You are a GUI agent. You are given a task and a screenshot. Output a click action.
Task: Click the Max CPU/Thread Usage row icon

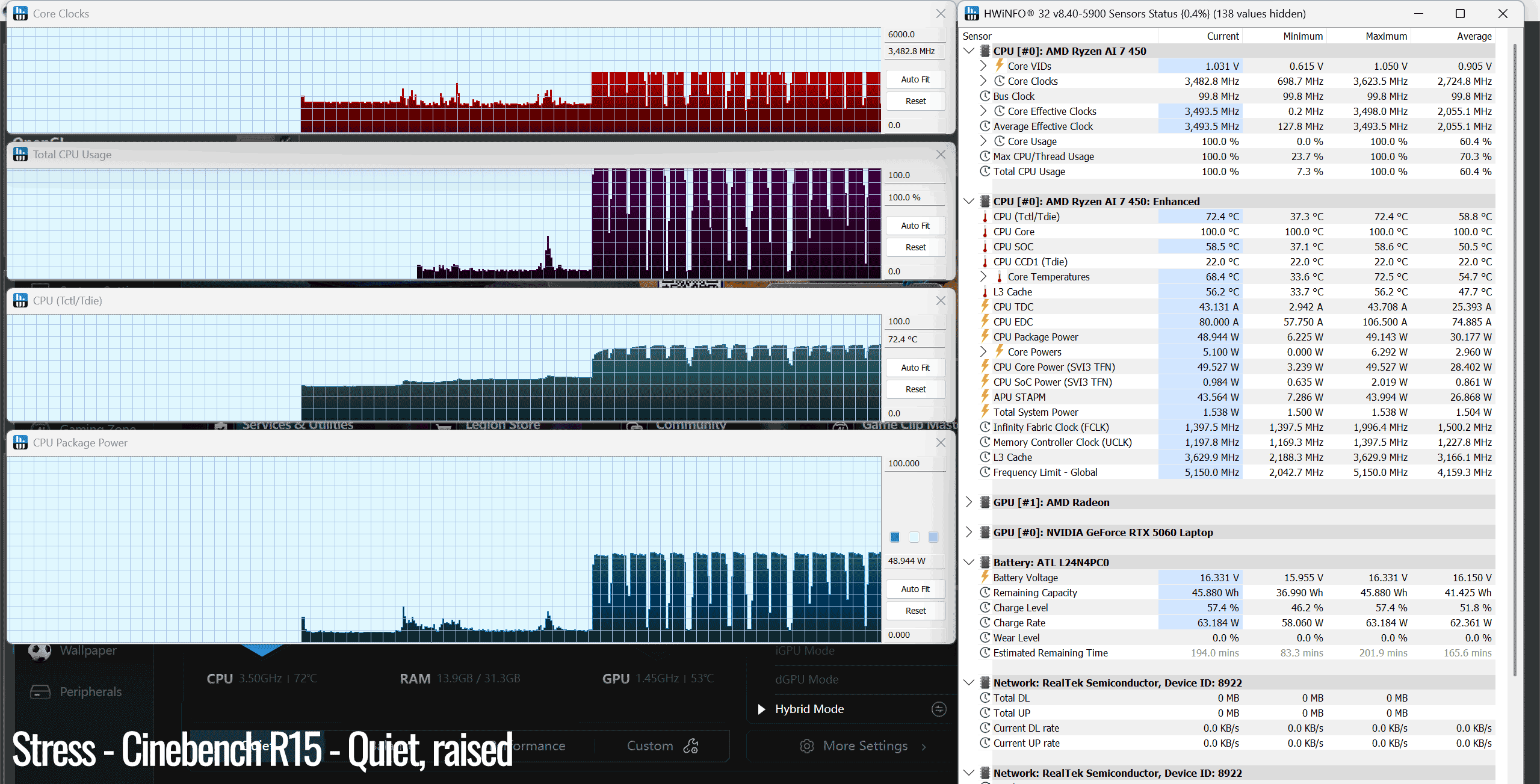tap(985, 156)
